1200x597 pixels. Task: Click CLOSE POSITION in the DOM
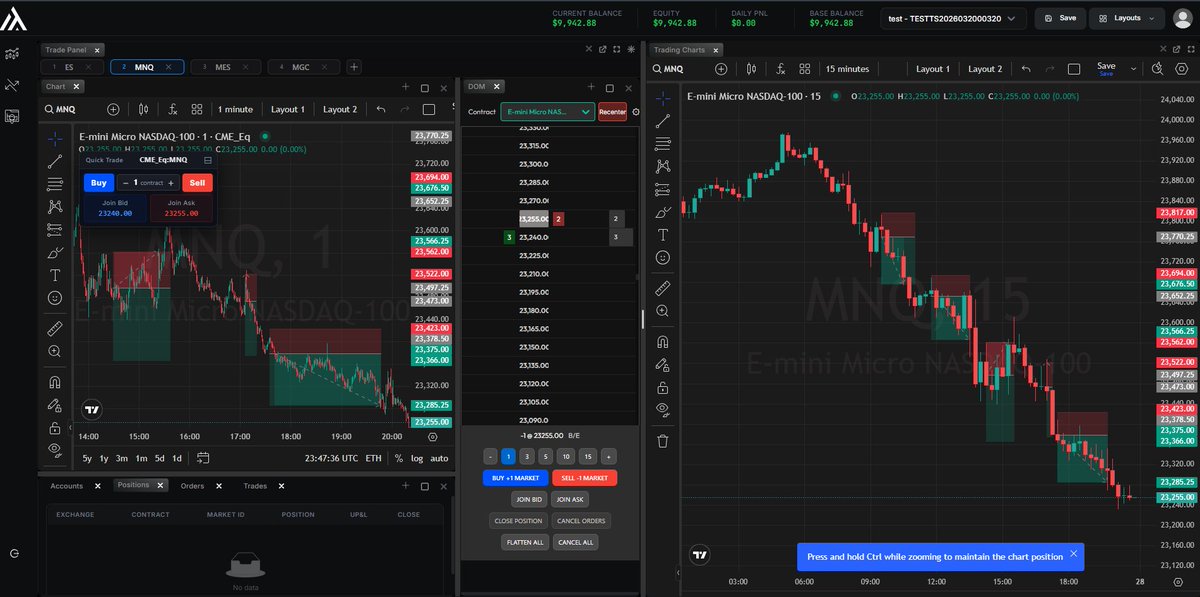point(519,520)
